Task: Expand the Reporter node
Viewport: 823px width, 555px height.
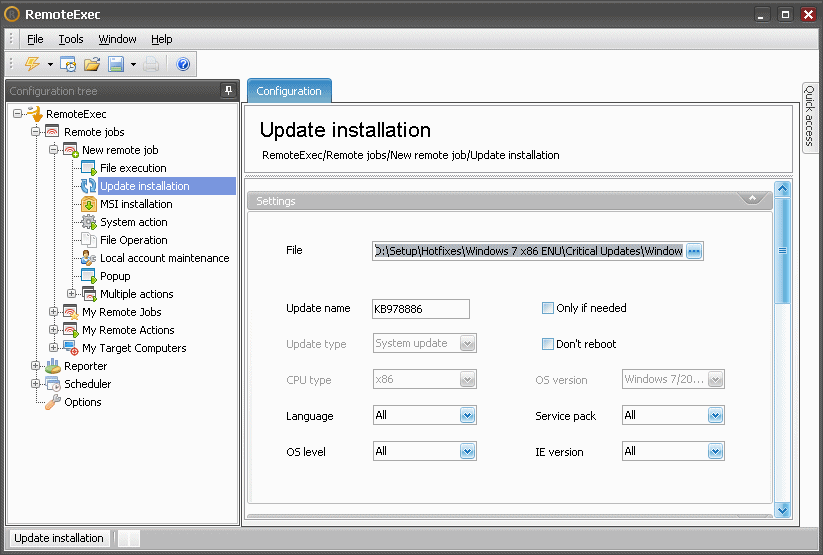Action: point(36,365)
